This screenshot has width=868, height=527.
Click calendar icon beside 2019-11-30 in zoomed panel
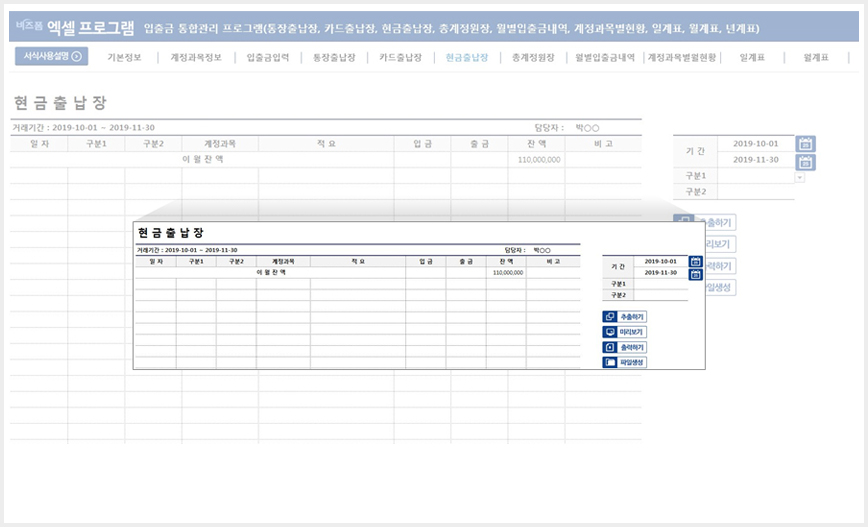pos(695,275)
